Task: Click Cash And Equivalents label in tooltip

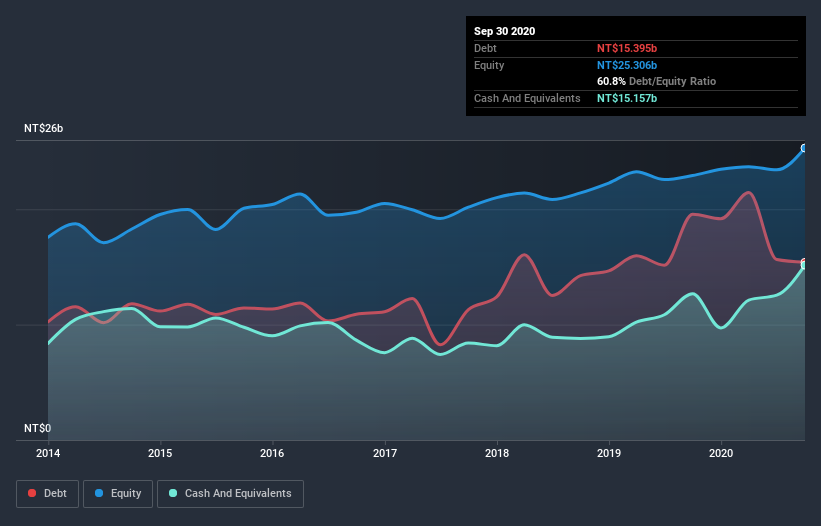Action: (x=527, y=98)
